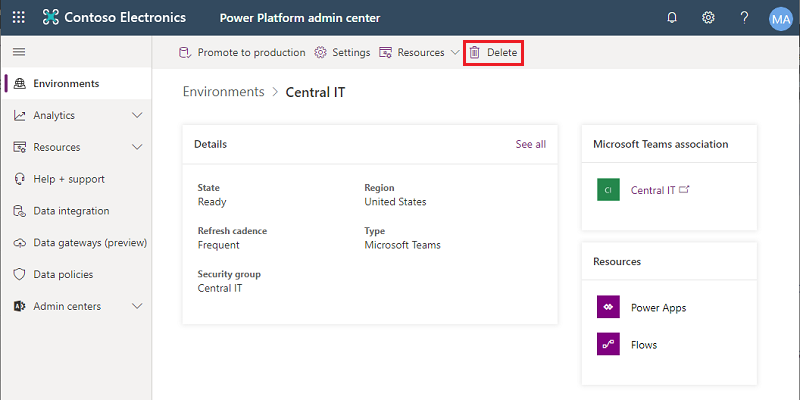Open the help question mark
The image size is (800, 400).
(x=744, y=18)
